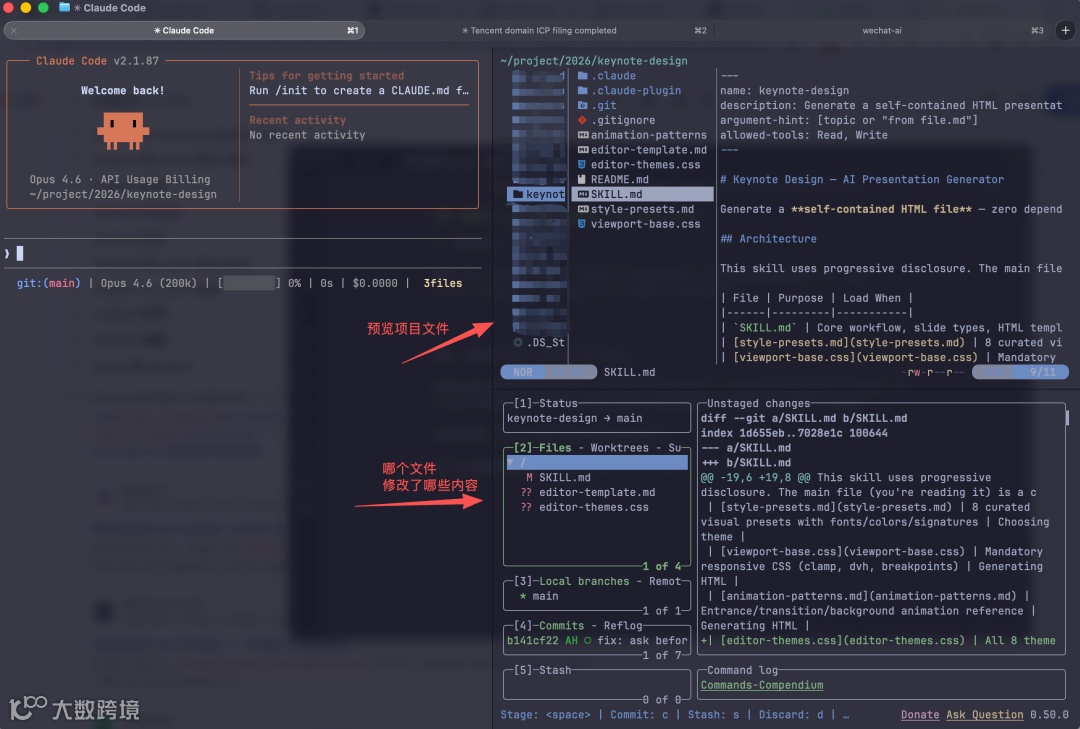Select the Reflog tab in Commits panel

click(x=623, y=626)
